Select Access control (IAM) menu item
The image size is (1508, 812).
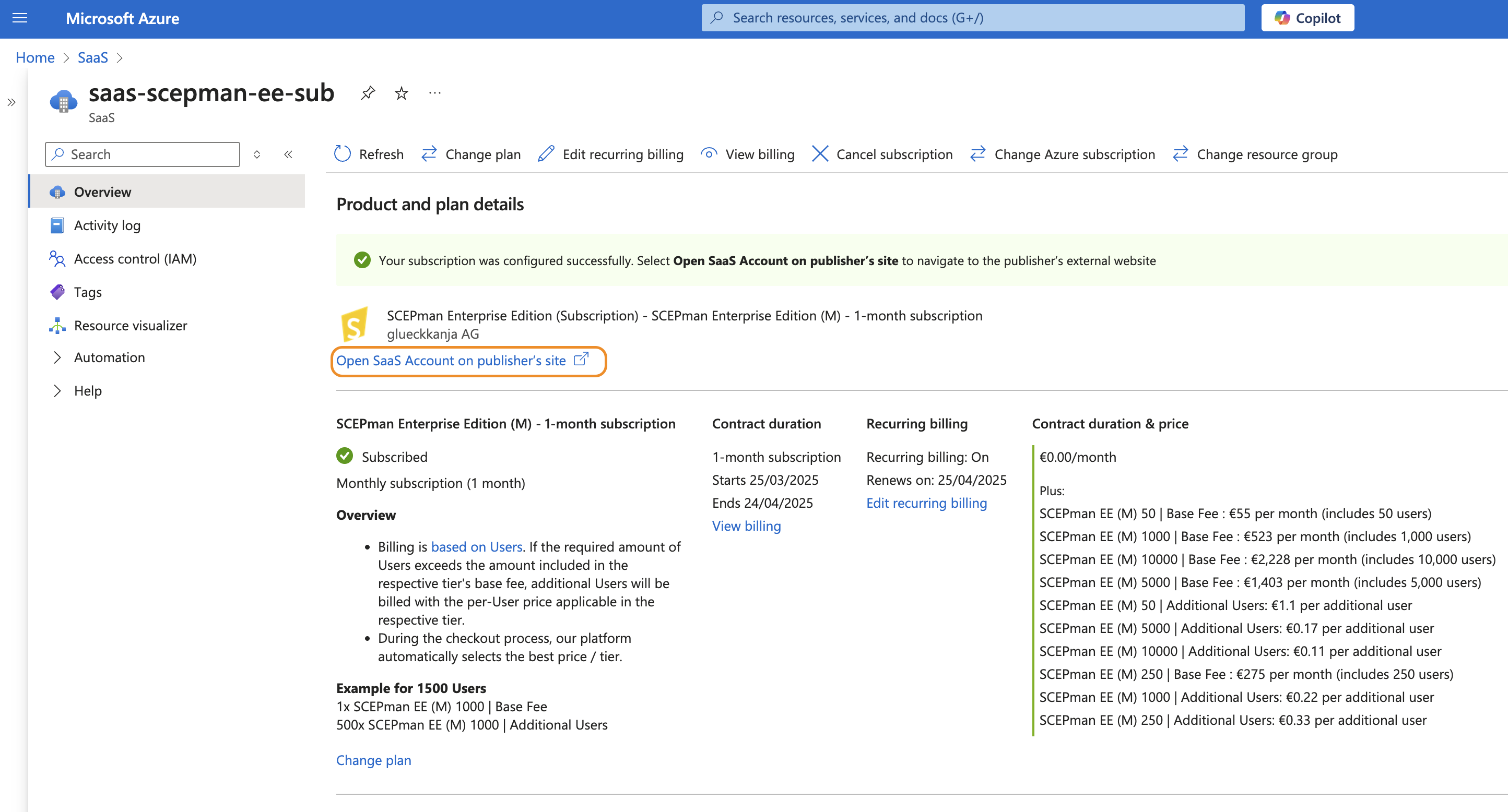[135, 258]
